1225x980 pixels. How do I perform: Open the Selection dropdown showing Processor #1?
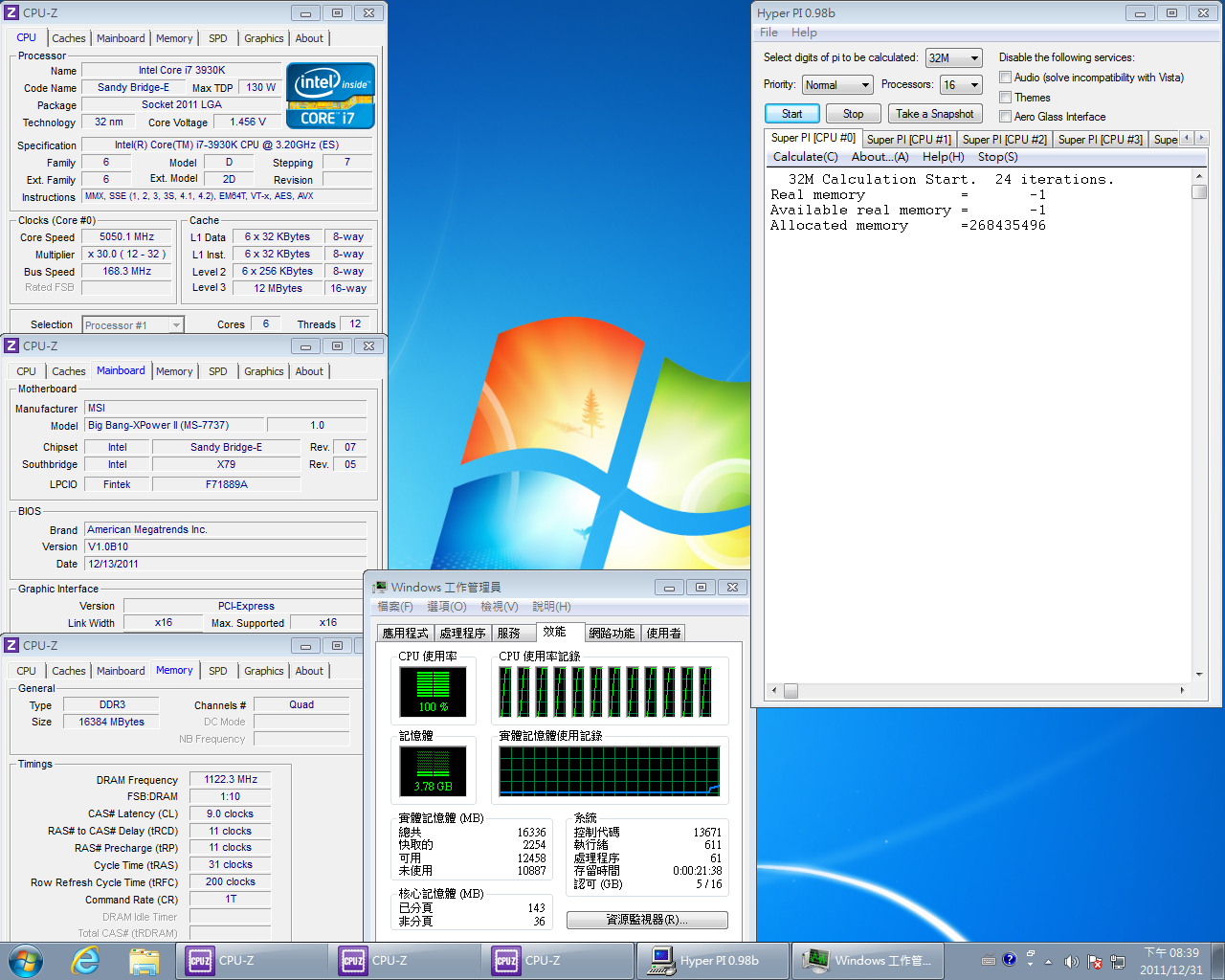click(x=132, y=325)
